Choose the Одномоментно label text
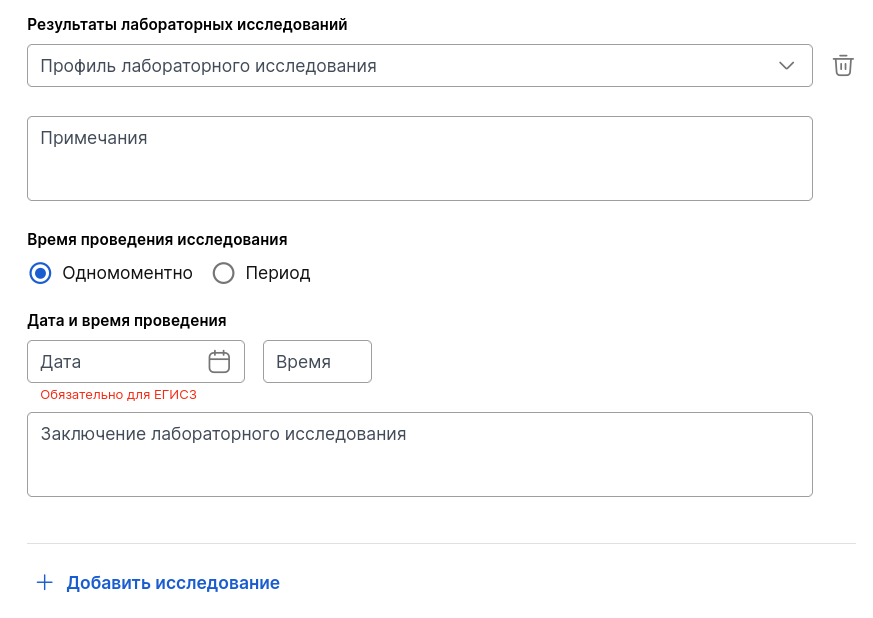Image resolution: width=873 pixels, height=618 pixels. [127, 273]
